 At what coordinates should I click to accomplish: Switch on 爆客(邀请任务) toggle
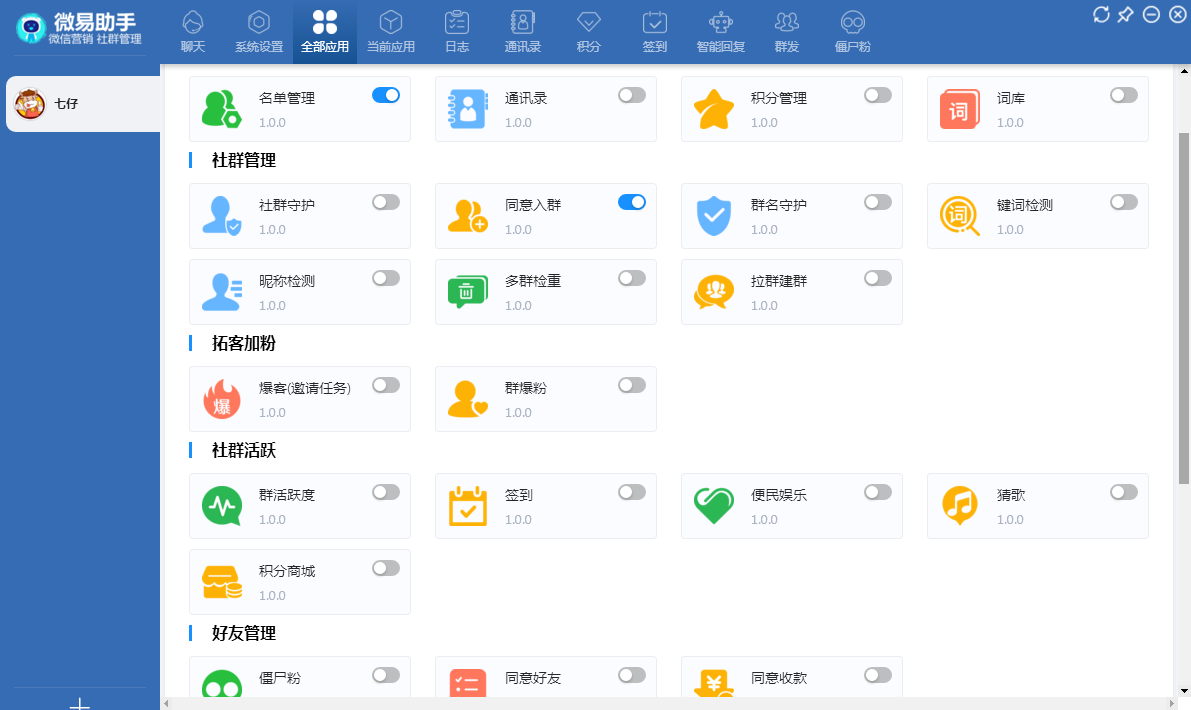click(386, 385)
